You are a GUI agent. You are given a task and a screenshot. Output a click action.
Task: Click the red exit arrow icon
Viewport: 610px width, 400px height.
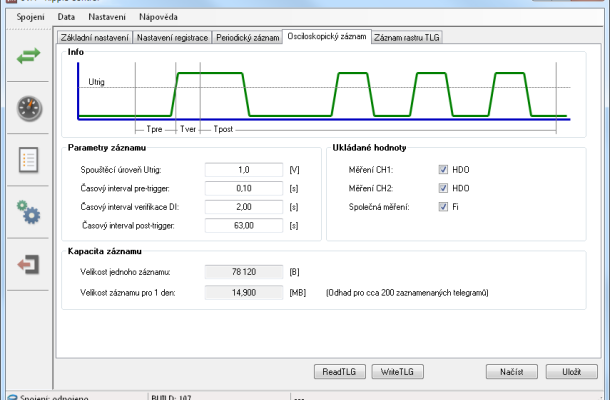click(27, 264)
